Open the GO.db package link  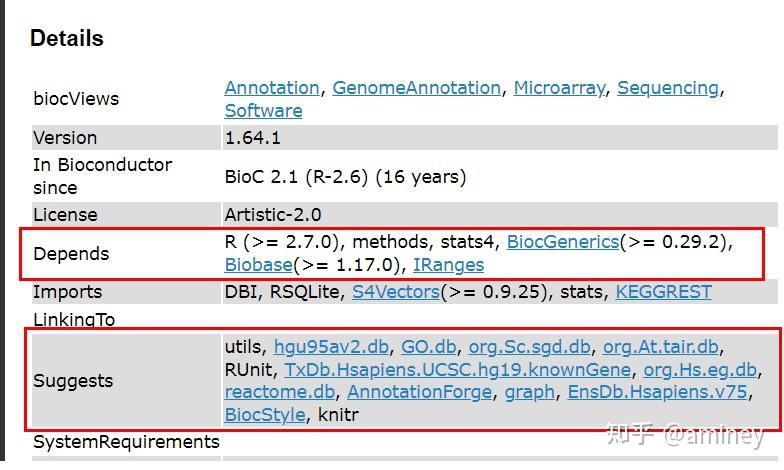[x=428, y=347]
